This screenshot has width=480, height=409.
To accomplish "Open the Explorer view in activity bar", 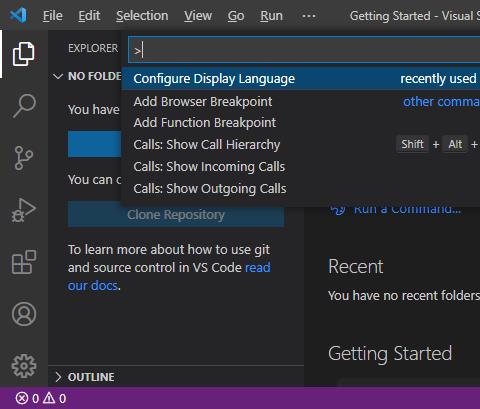I will point(24,53).
